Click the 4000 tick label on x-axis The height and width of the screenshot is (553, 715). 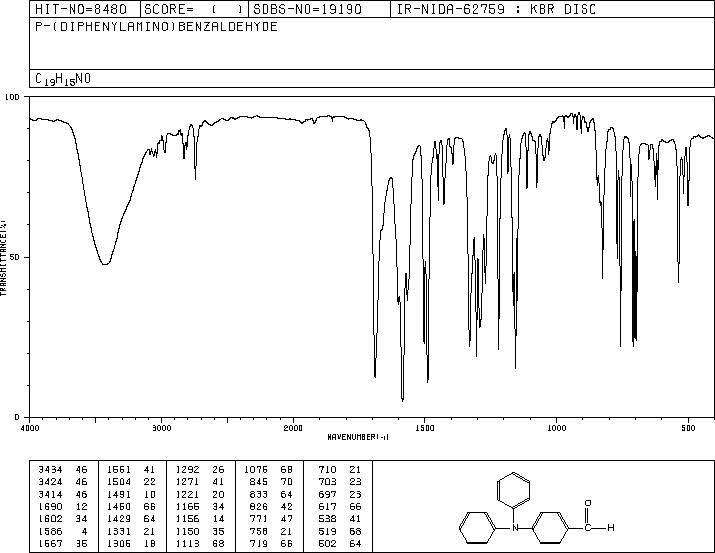point(30,428)
